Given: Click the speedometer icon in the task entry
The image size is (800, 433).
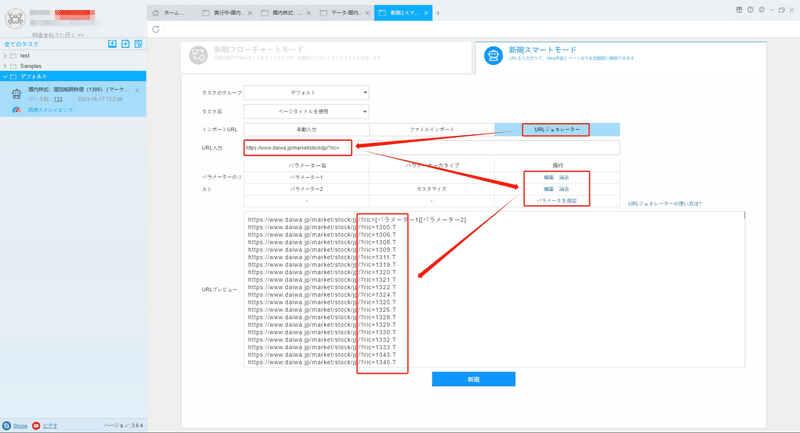Looking at the screenshot, I should (x=16, y=110).
